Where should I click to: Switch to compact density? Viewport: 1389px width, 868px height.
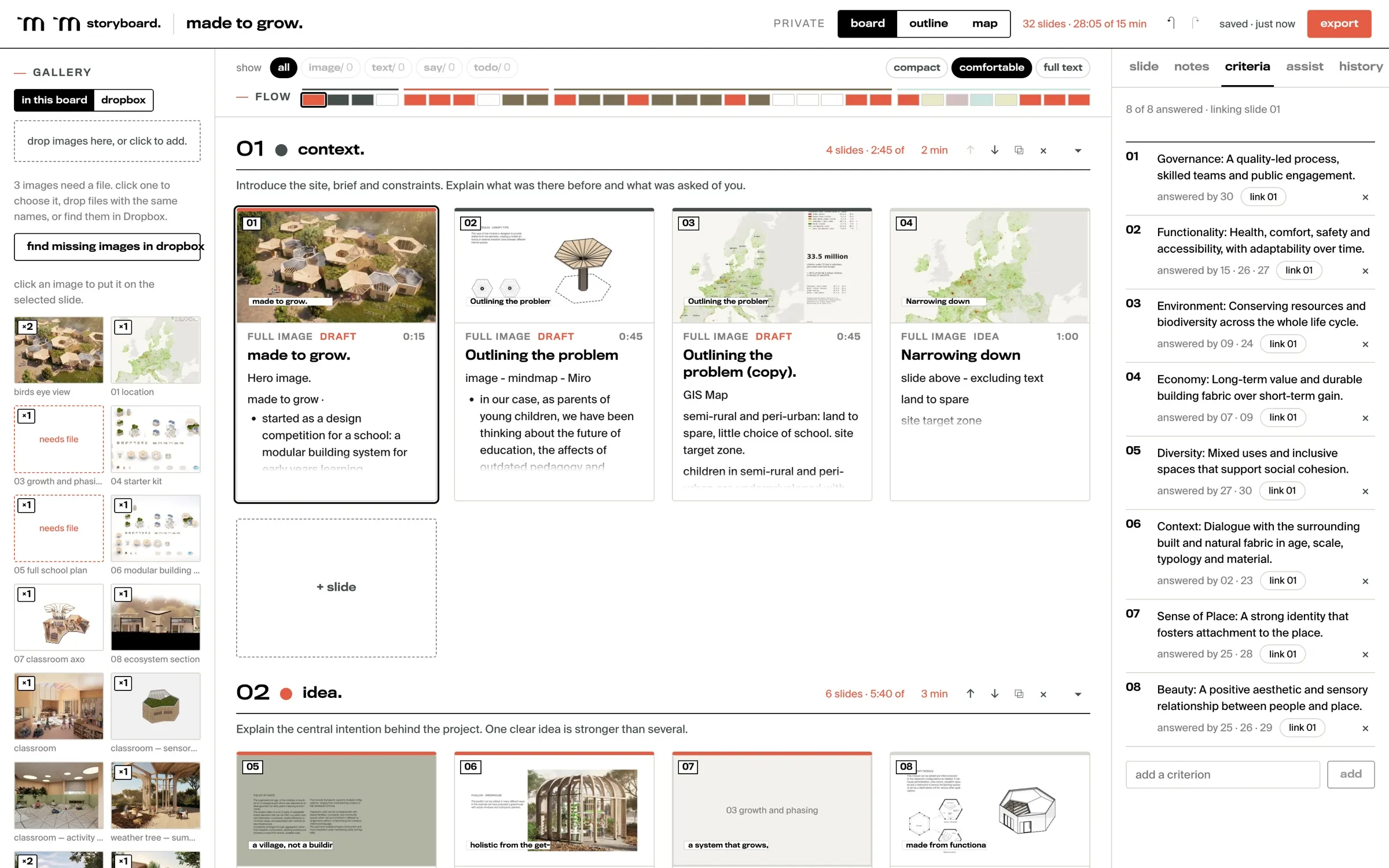916,67
